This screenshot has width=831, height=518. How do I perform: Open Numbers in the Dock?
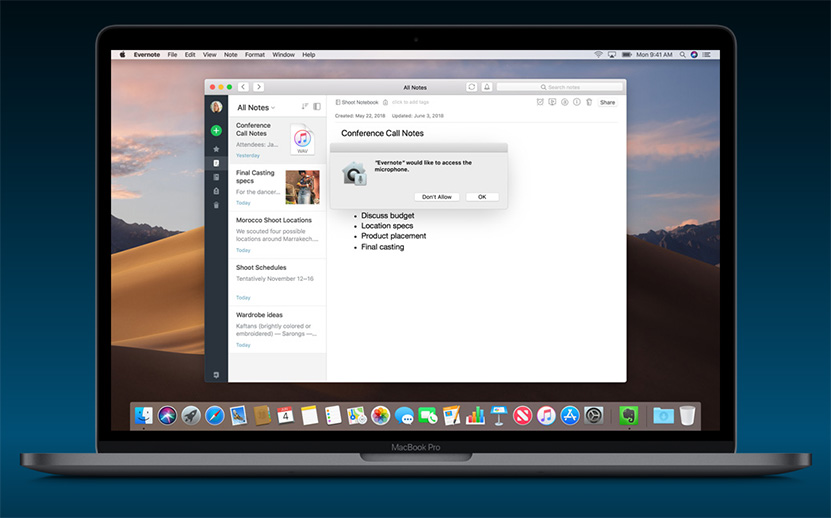(475, 416)
